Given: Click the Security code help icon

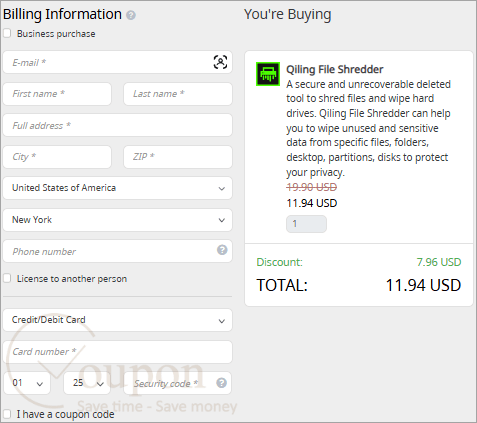Looking at the screenshot, I should point(221,383).
